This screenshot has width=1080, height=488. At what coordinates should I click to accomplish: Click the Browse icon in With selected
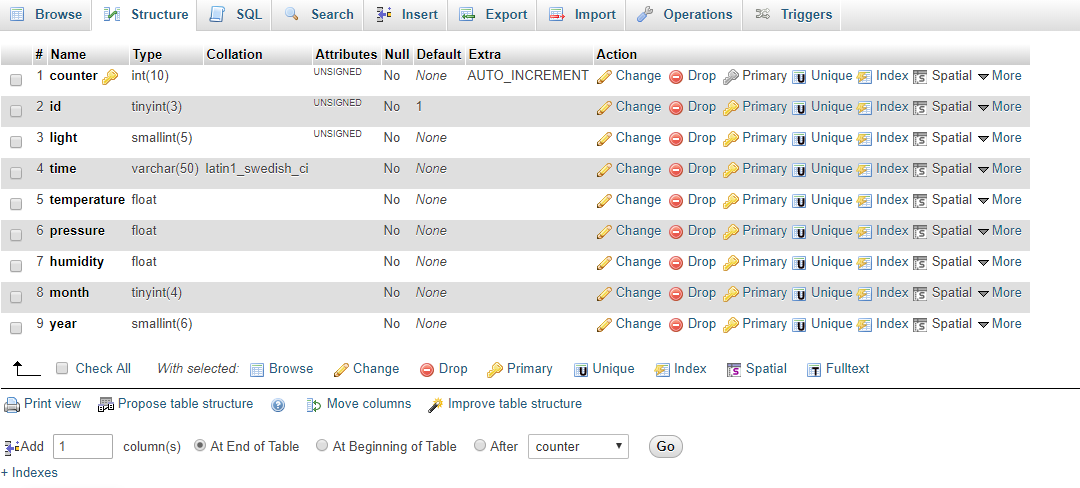pos(257,370)
